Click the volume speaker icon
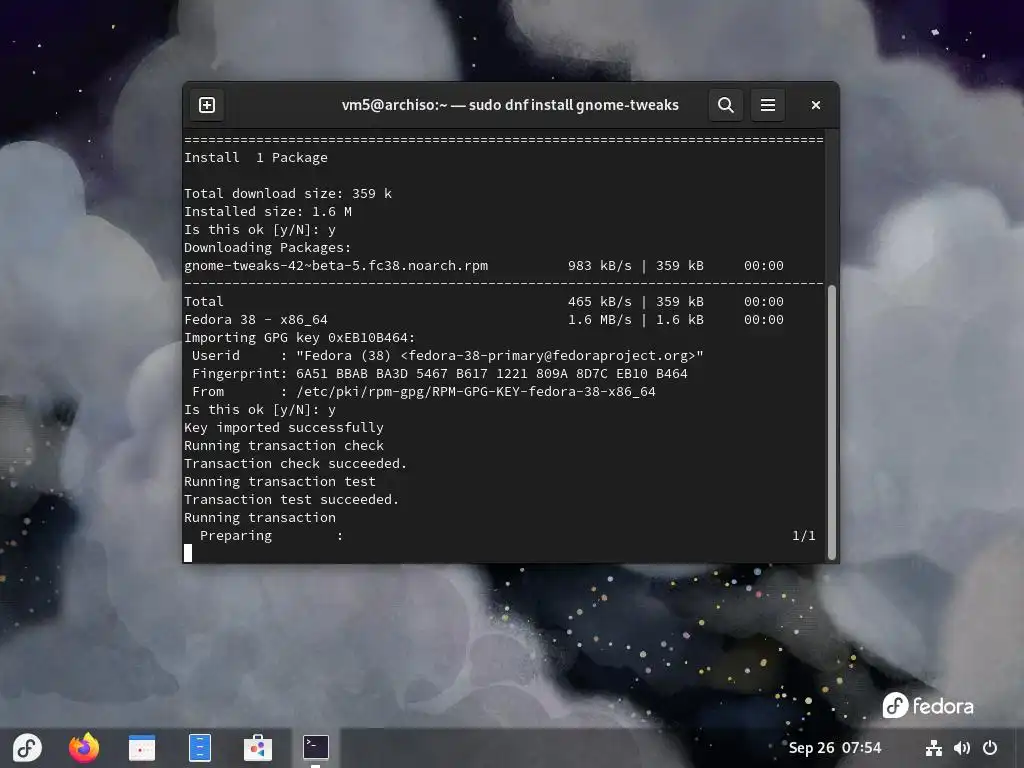Viewport: 1024px width, 768px height. pos(961,748)
